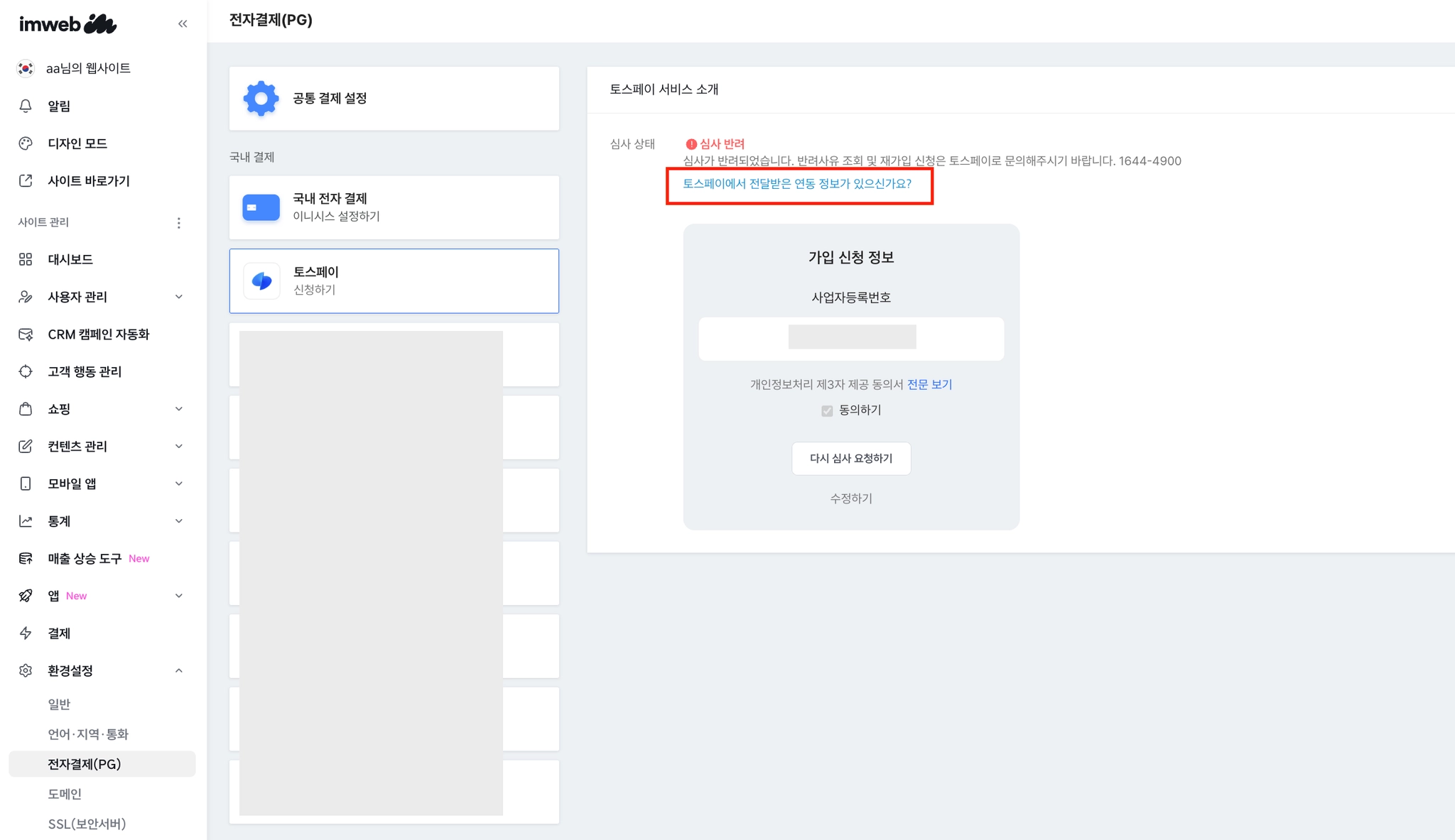
Task: Click the notification bell icon
Action: pos(26,106)
